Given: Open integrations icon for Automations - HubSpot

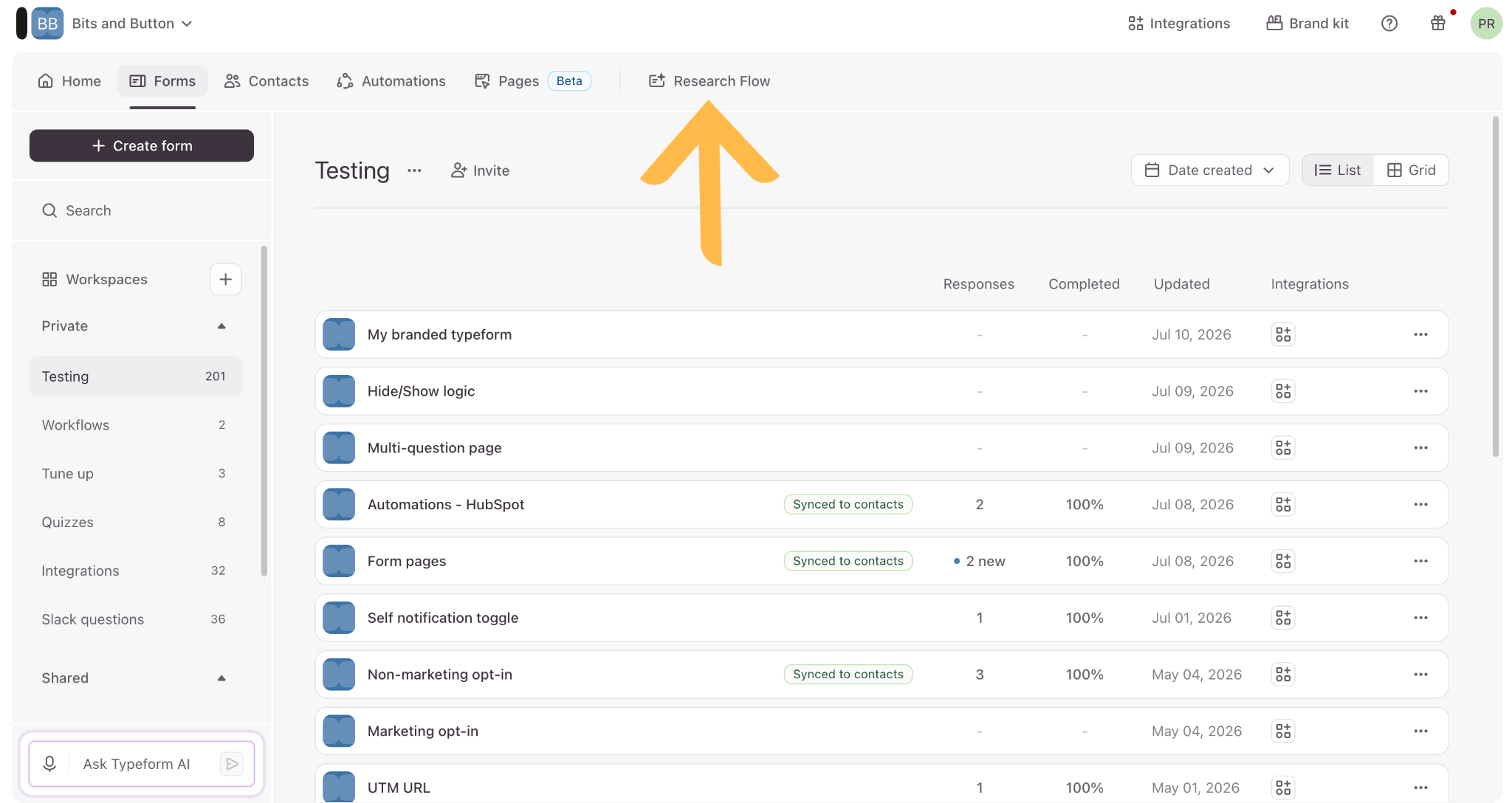Looking at the screenshot, I should point(1283,505).
